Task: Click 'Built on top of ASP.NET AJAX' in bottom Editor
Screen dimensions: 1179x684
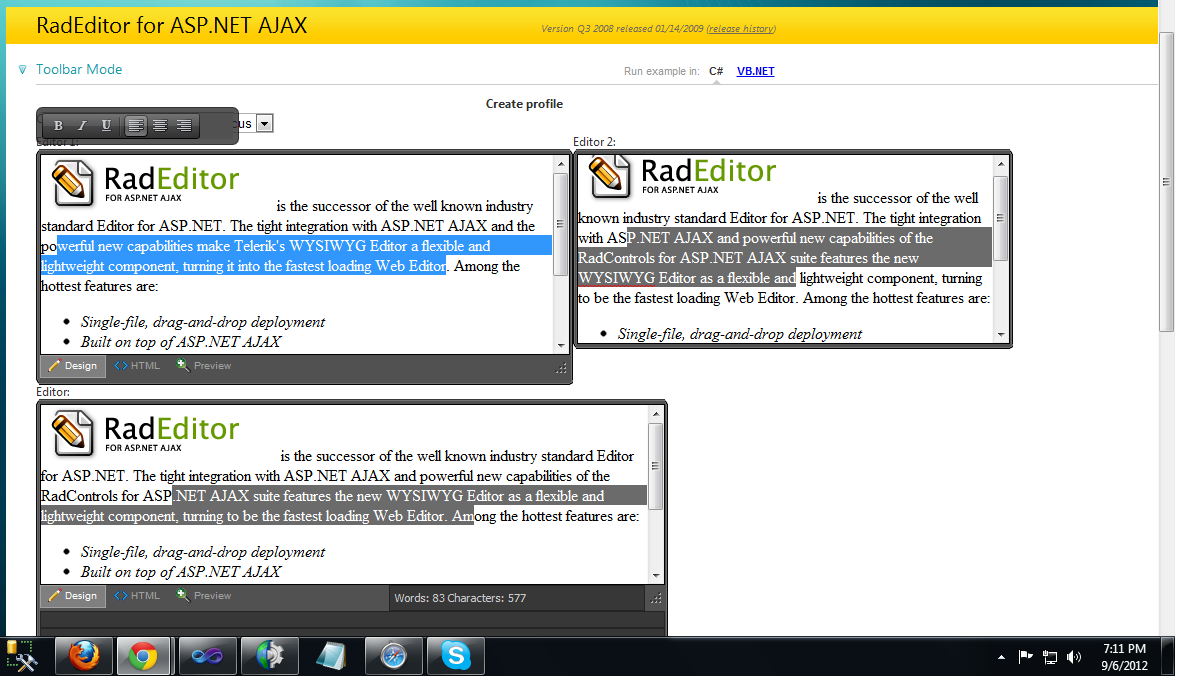Action: coord(180,572)
